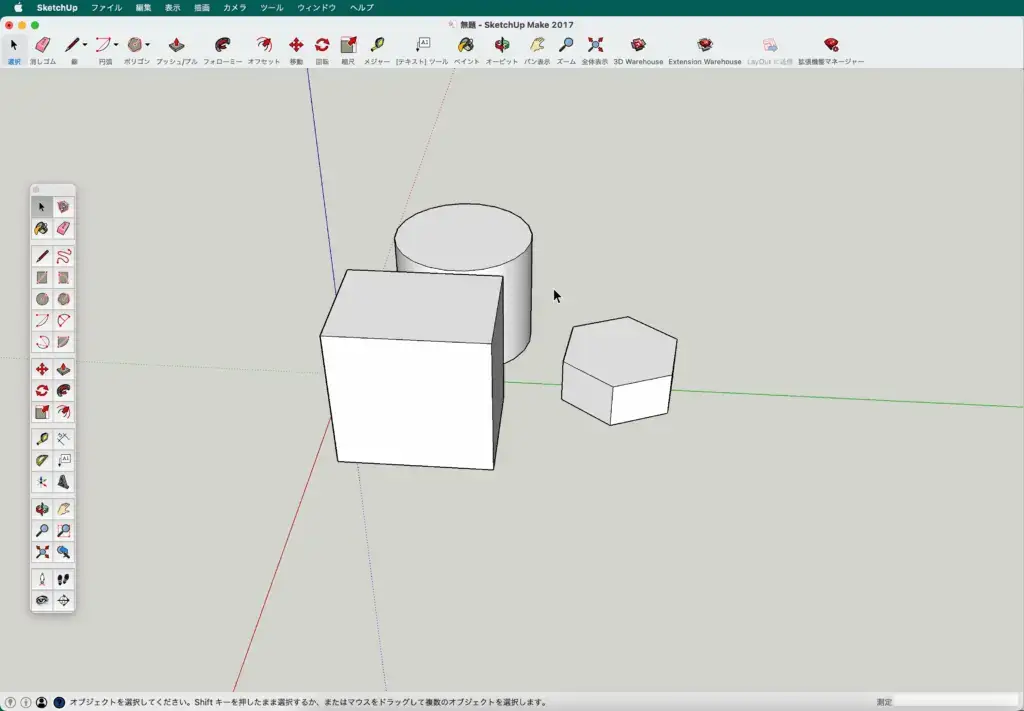
Task: Expand the Polygon tool dropdown arrow
Action: click(148, 45)
